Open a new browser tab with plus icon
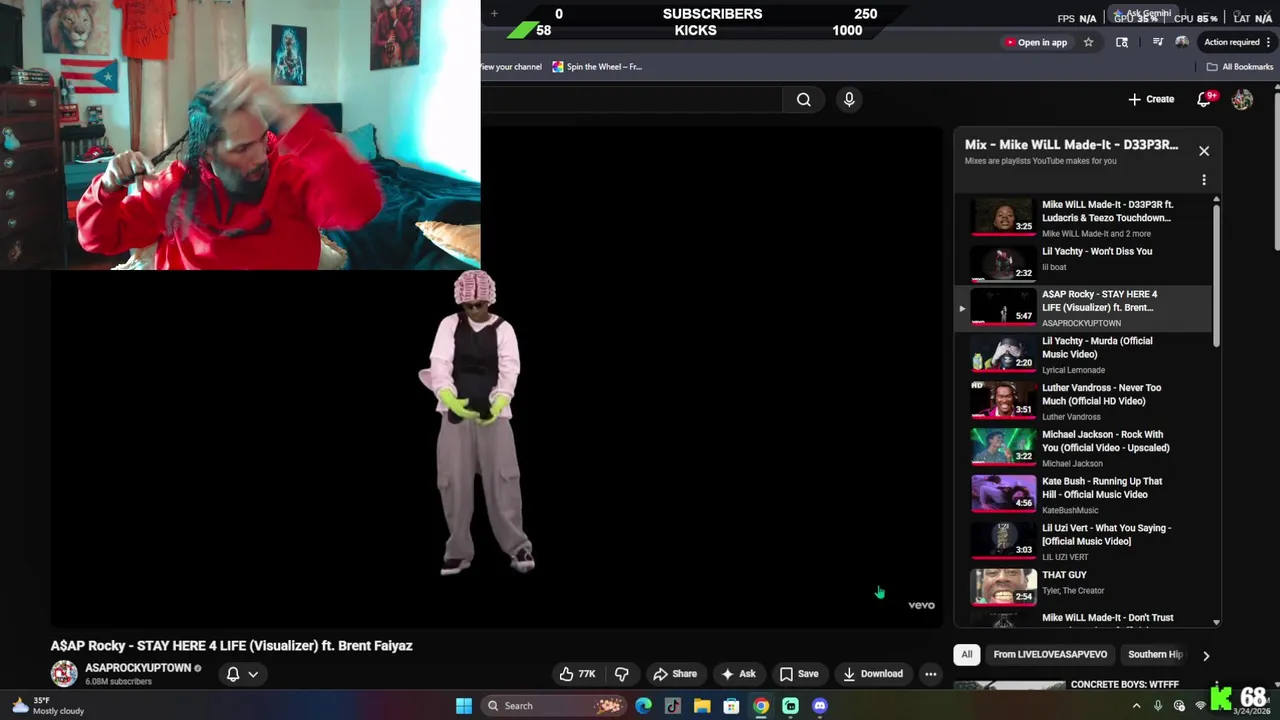 [x=494, y=14]
